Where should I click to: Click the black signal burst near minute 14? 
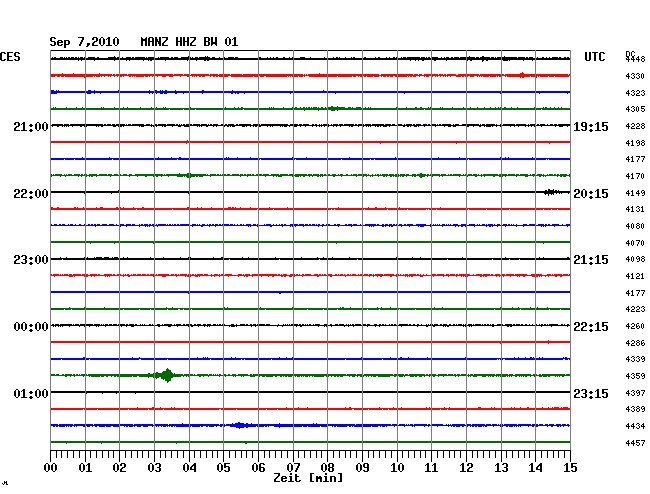551,192
